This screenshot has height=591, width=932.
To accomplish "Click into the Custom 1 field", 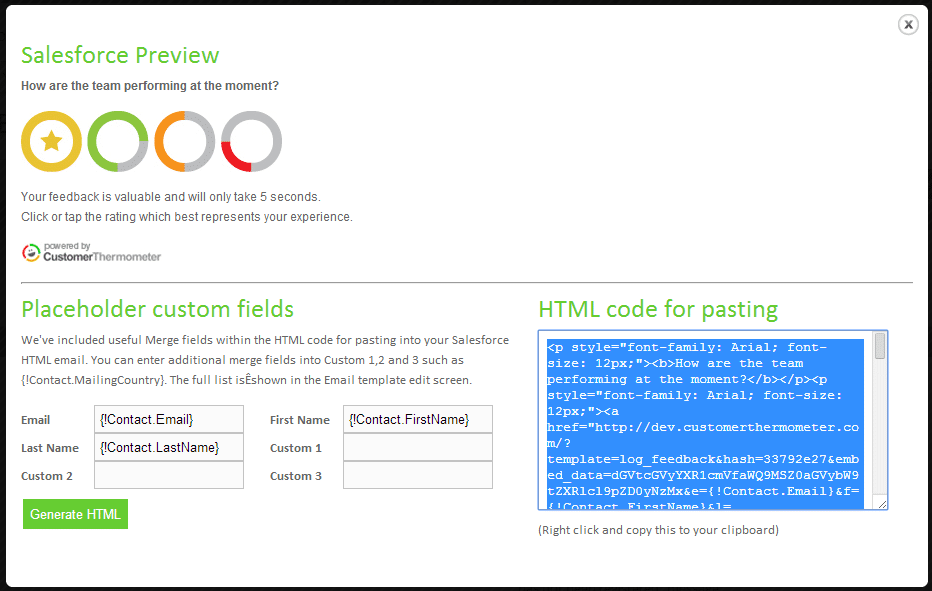I will [418, 447].
